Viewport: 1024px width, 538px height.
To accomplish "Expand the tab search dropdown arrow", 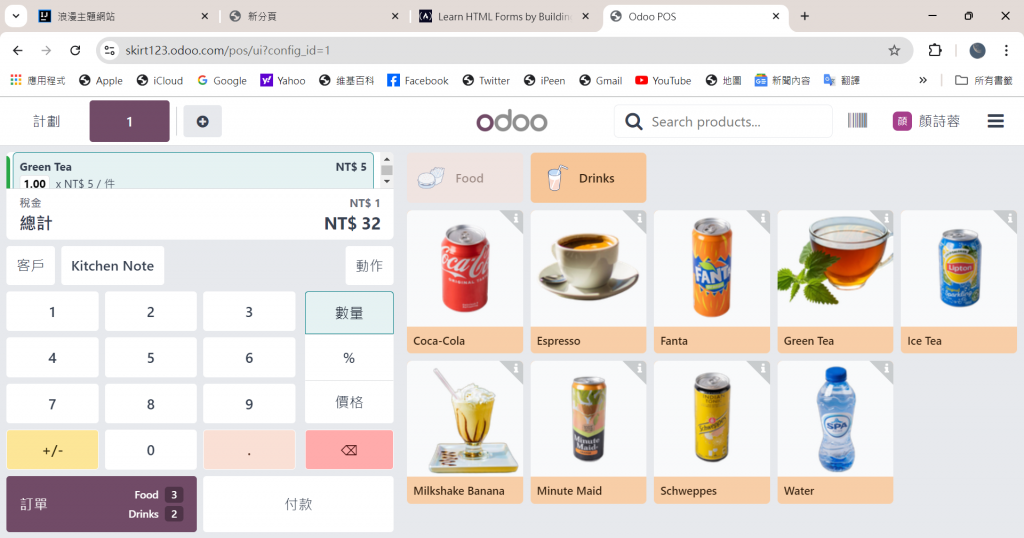I will click(16, 16).
